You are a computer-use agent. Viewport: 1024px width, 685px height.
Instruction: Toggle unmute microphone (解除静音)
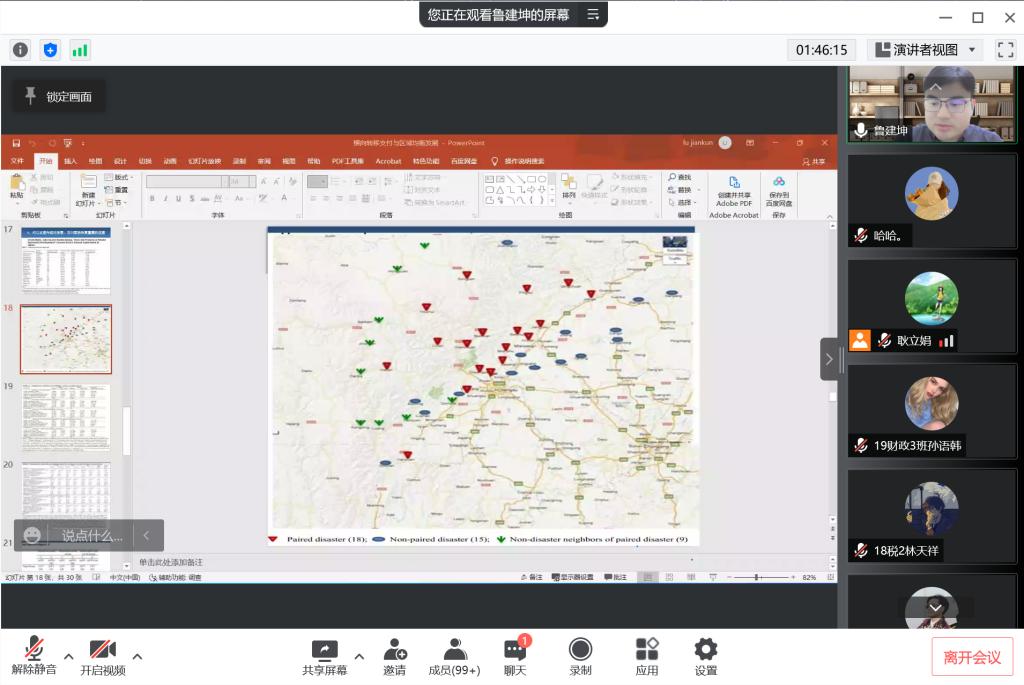[34, 656]
